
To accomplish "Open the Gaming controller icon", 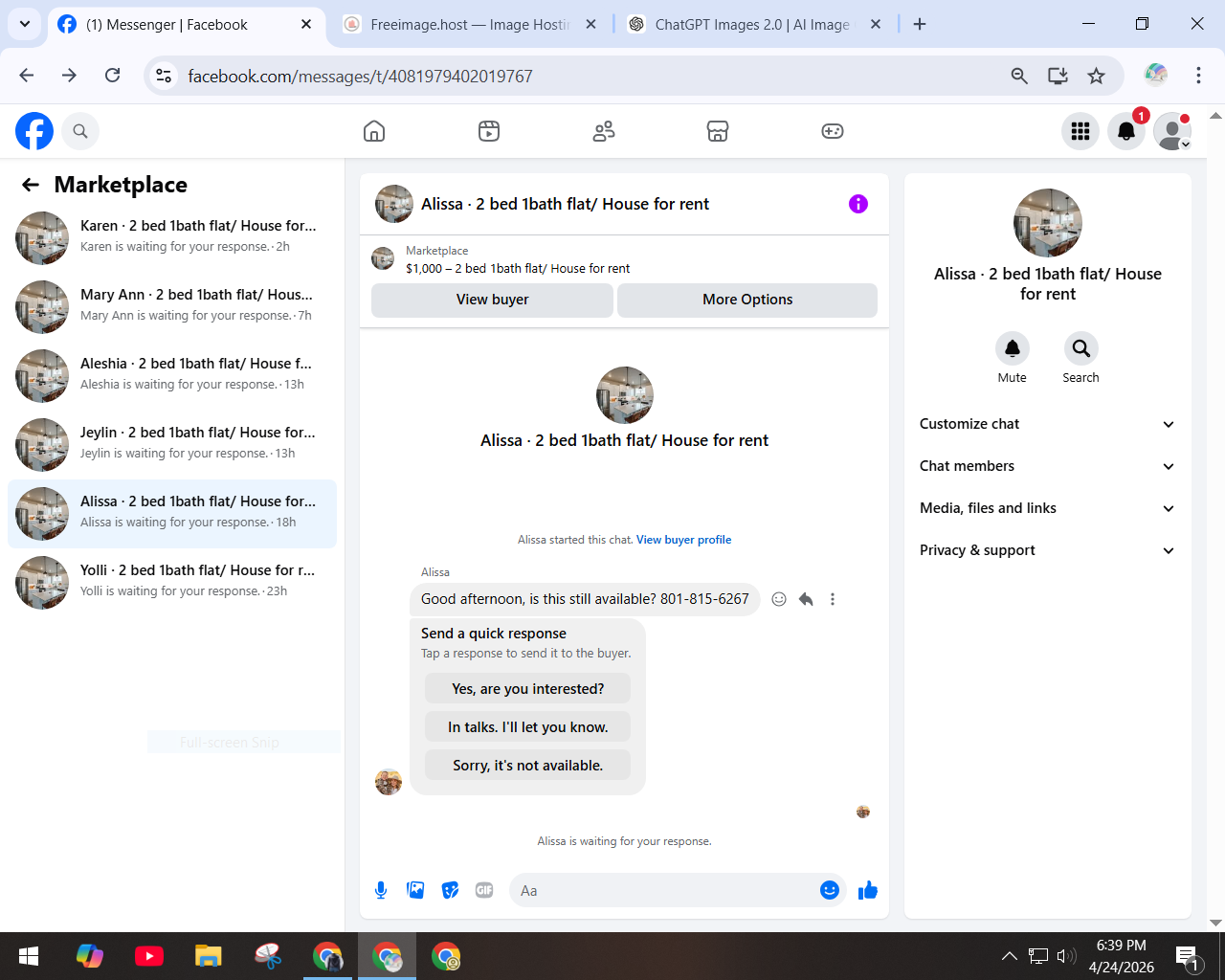I will click(x=833, y=131).
